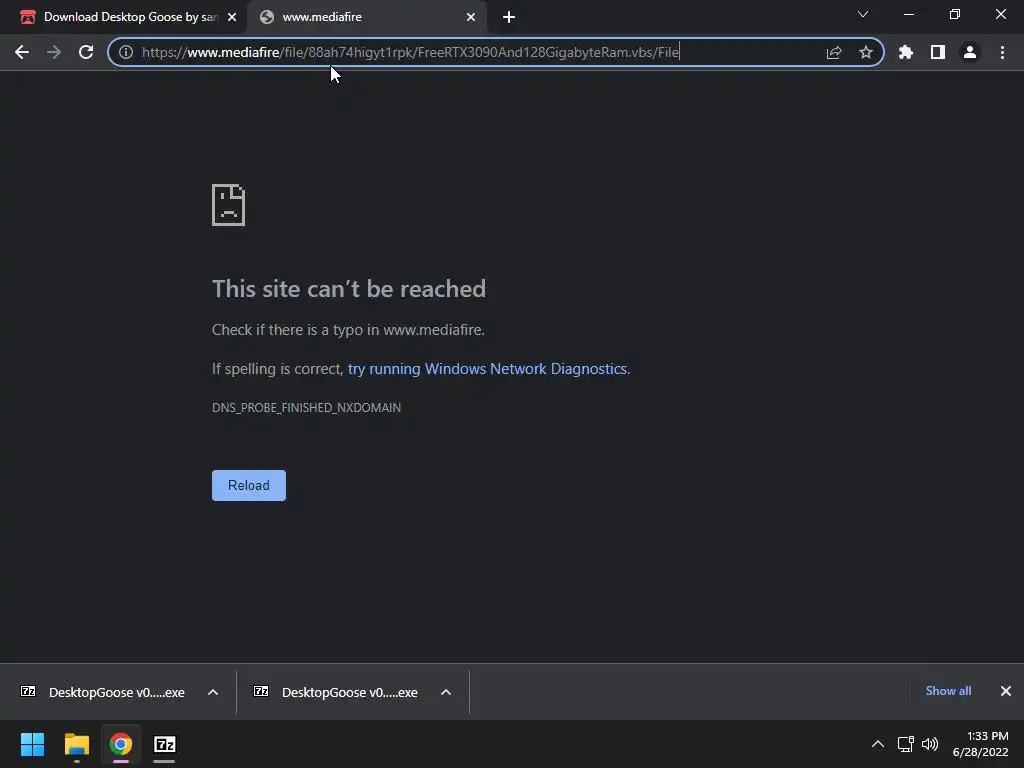Screen dimensions: 1024x768
Task: Click the blue Reload button
Action: [x=249, y=485]
